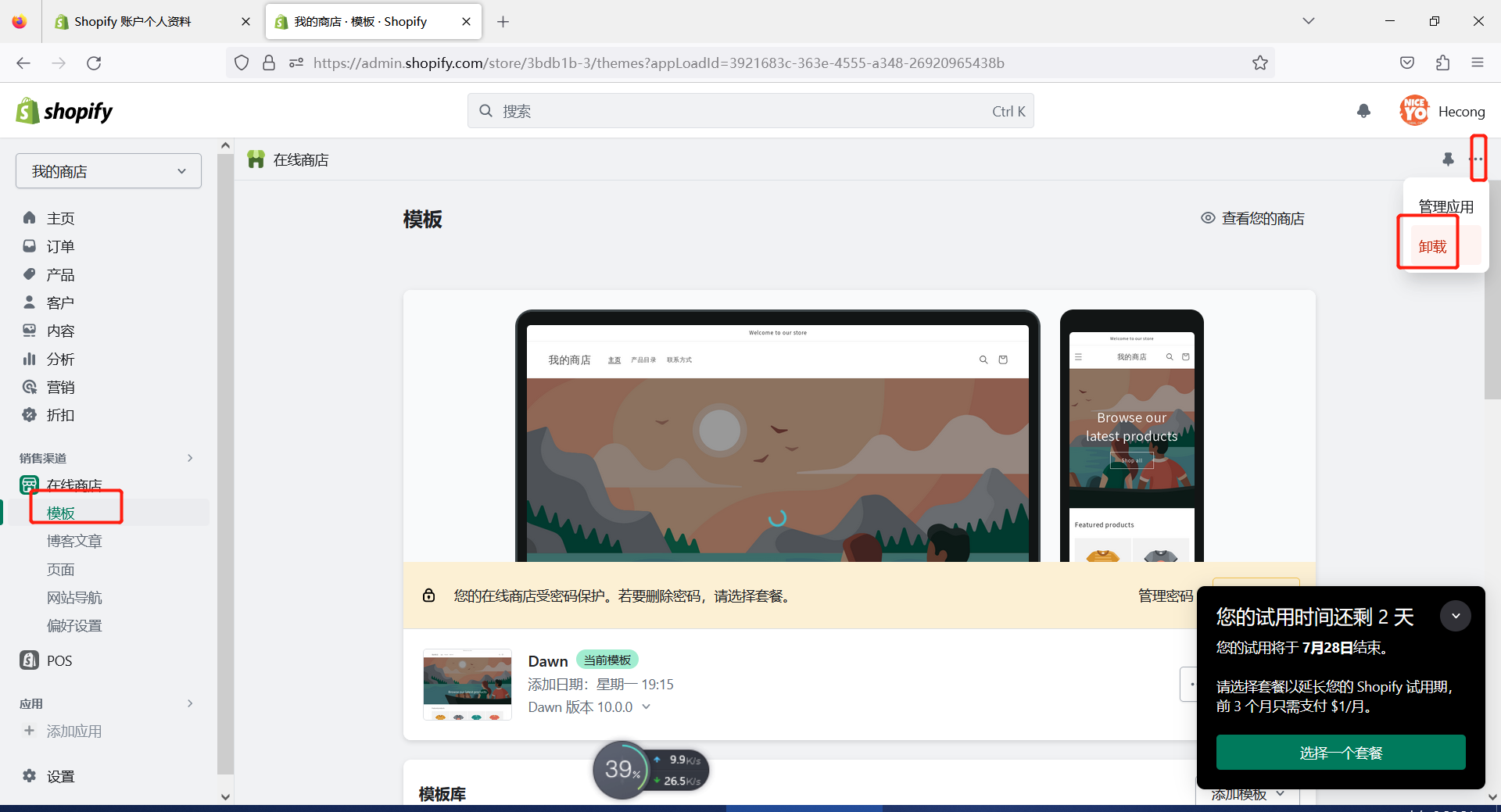1501x812 pixels.
Task: Click the sidebar scrollbar up arrow
Action: tap(225, 145)
